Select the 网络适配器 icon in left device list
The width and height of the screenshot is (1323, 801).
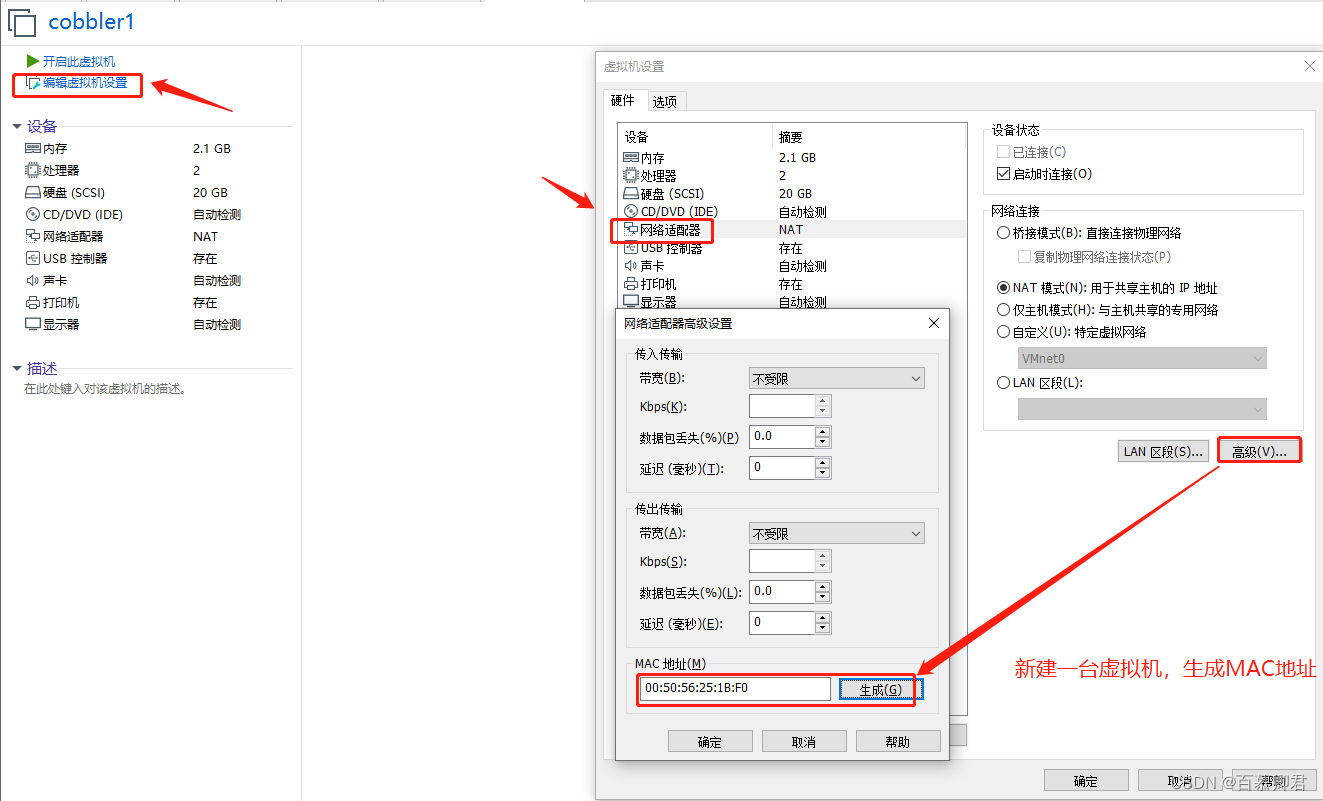tap(33, 236)
